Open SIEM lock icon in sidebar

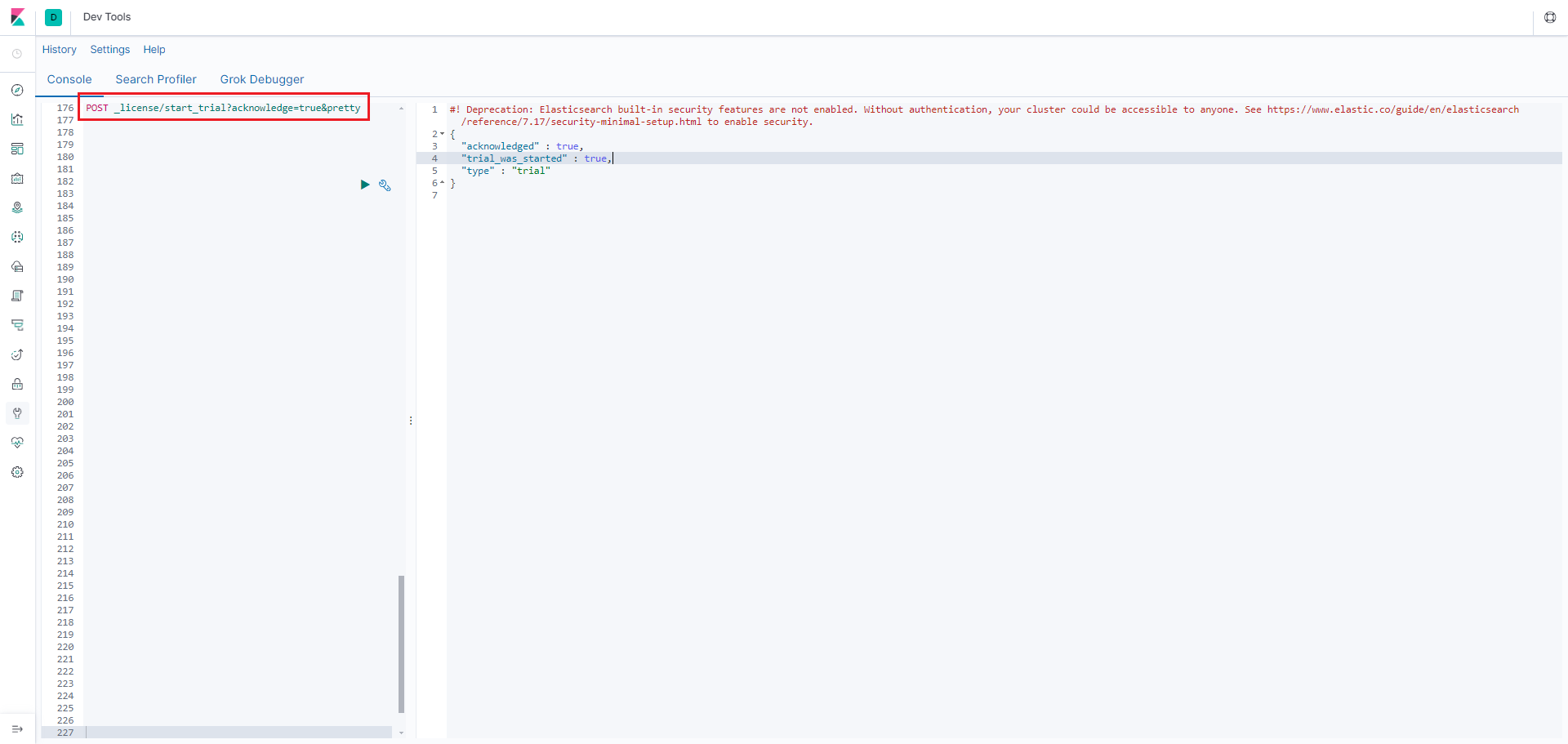17,384
